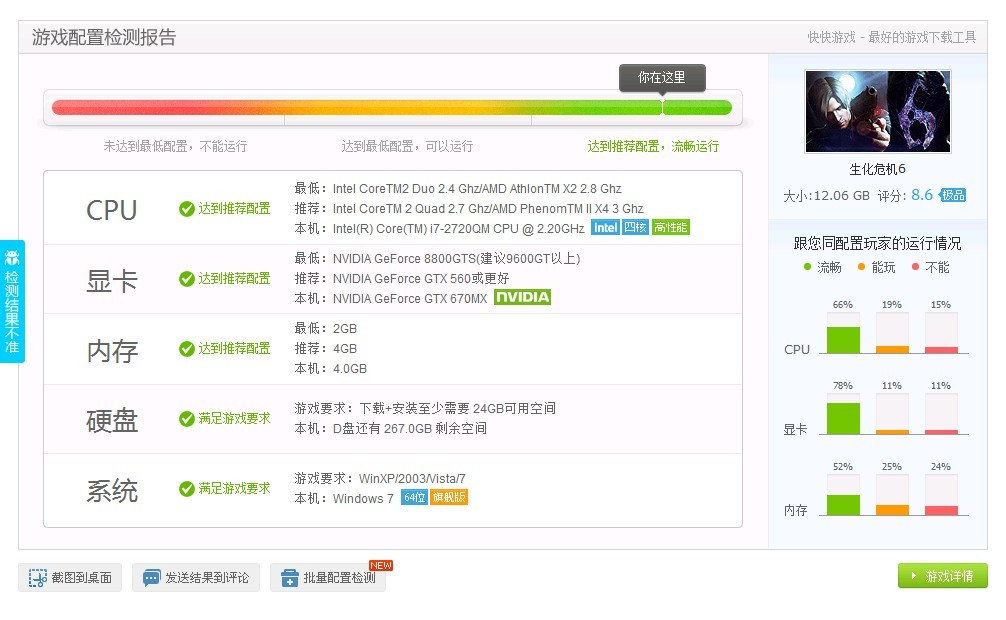Screen dimensions: 1006x620
Task: Click the 系统 row green check icon
Action: point(187,489)
